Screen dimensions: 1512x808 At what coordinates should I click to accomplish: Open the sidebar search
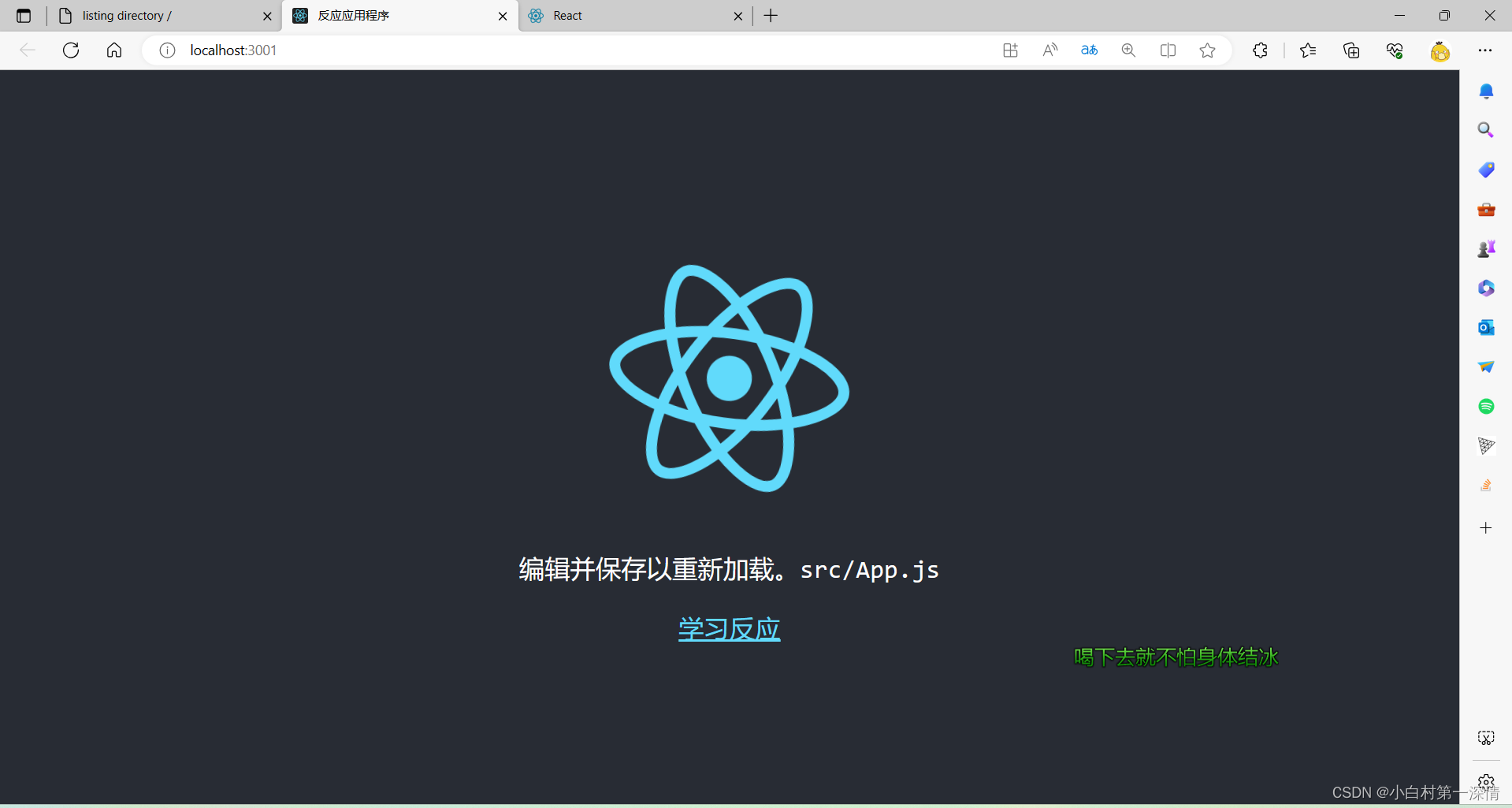point(1486,130)
